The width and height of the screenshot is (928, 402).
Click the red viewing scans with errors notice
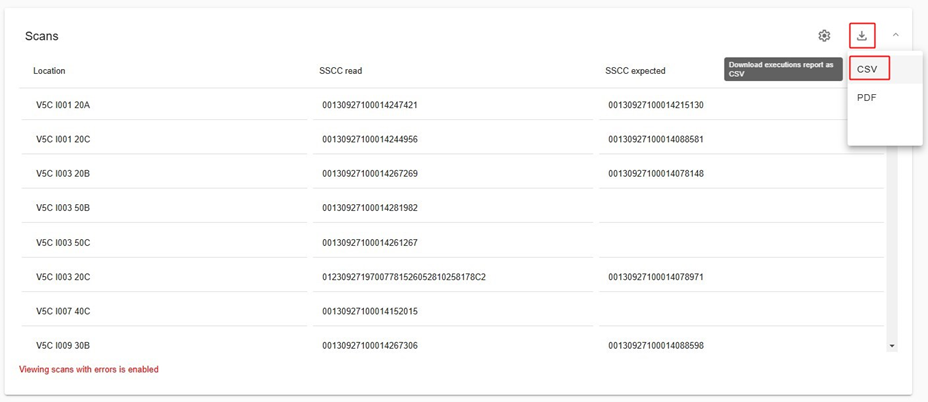tap(89, 369)
